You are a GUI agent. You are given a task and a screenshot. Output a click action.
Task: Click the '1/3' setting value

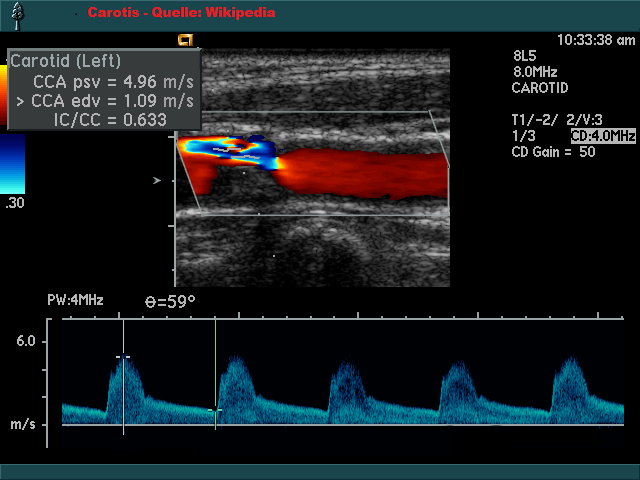(524, 136)
